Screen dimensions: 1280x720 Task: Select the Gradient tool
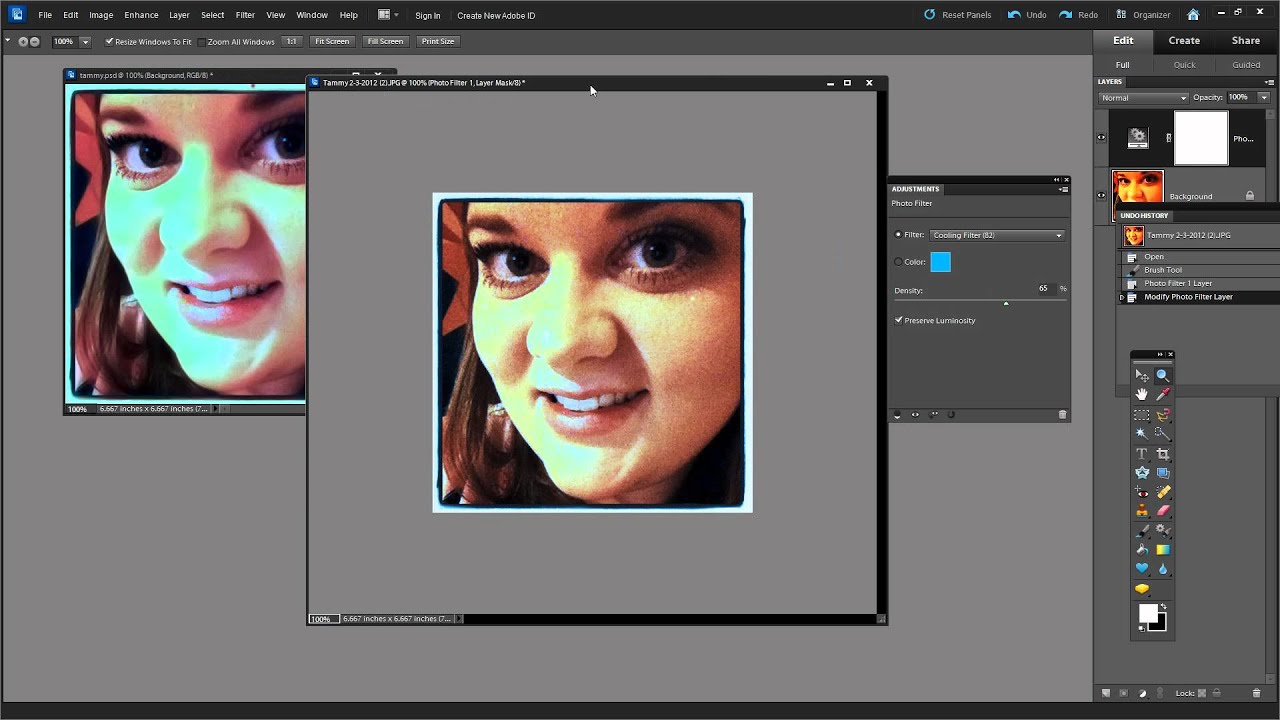[x=1163, y=550]
